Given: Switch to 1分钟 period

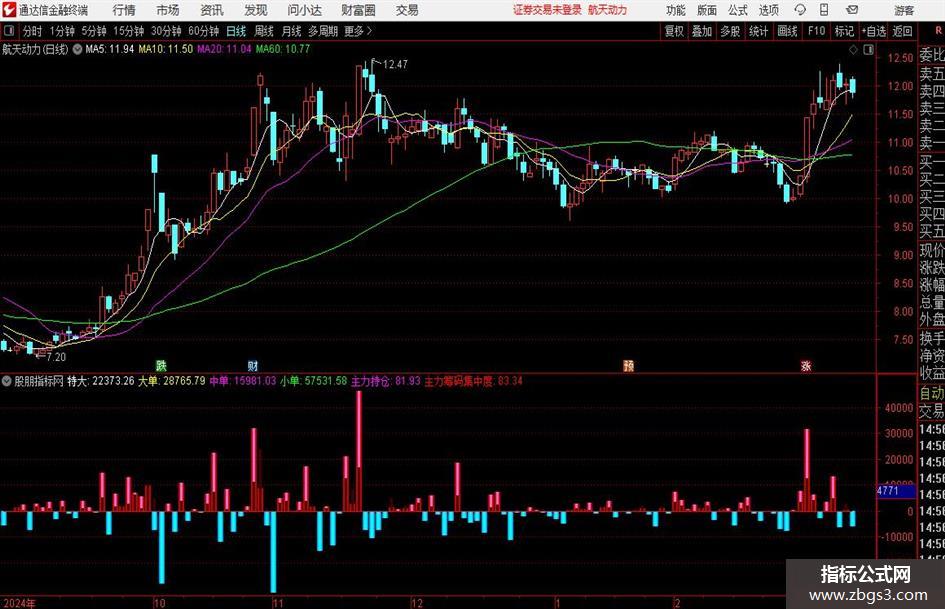Looking at the screenshot, I should 62,31.
